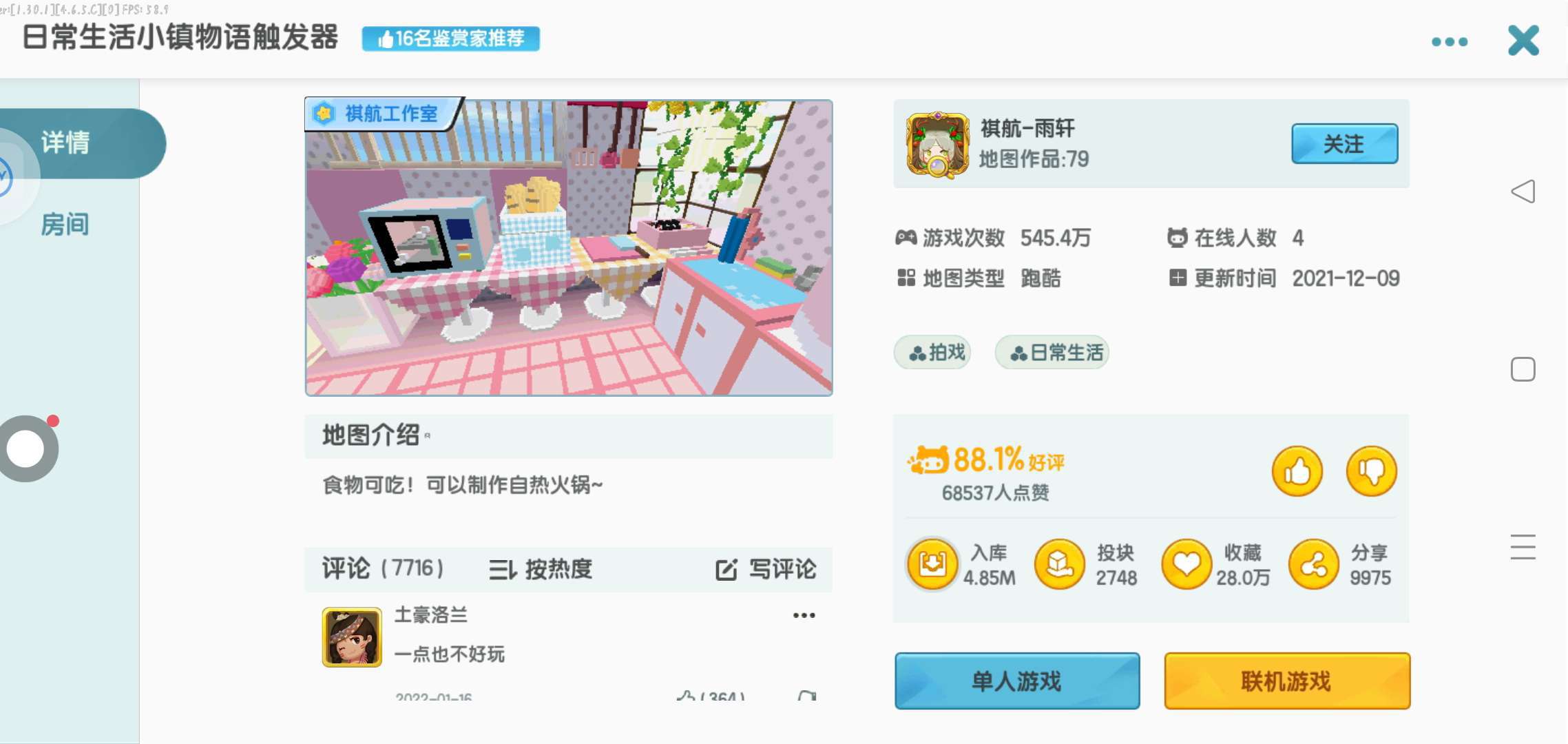1568x744 pixels.
Task: Switch to the 房间 tab
Action: (x=65, y=225)
